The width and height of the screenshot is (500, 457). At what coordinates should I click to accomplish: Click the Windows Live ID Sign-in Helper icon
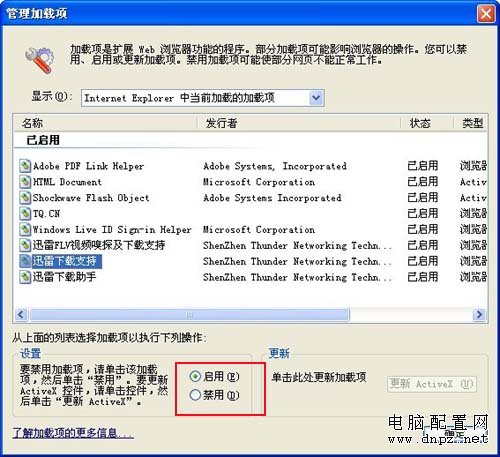point(25,229)
